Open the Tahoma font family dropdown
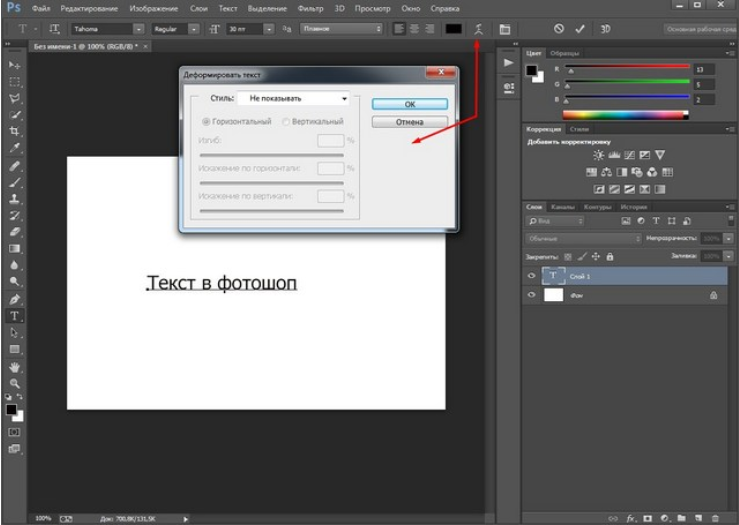This screenshot has width=739, height=525. [x=138, y=29]
